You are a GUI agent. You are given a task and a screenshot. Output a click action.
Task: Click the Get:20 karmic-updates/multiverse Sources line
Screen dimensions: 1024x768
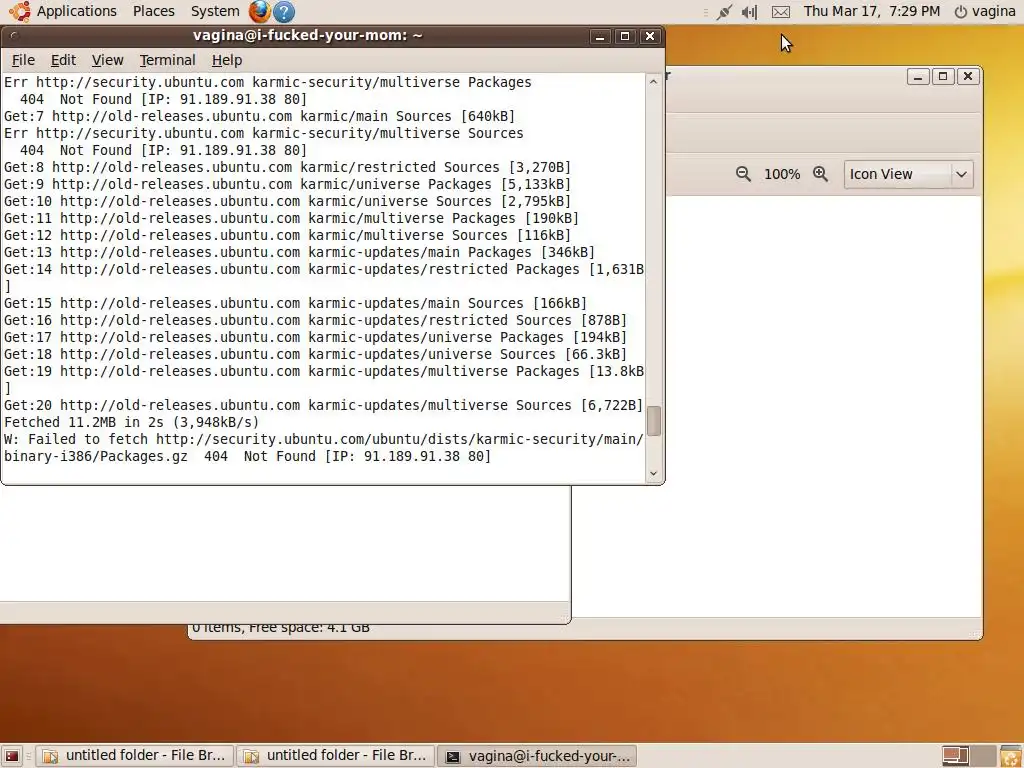(x=323, y=405)
